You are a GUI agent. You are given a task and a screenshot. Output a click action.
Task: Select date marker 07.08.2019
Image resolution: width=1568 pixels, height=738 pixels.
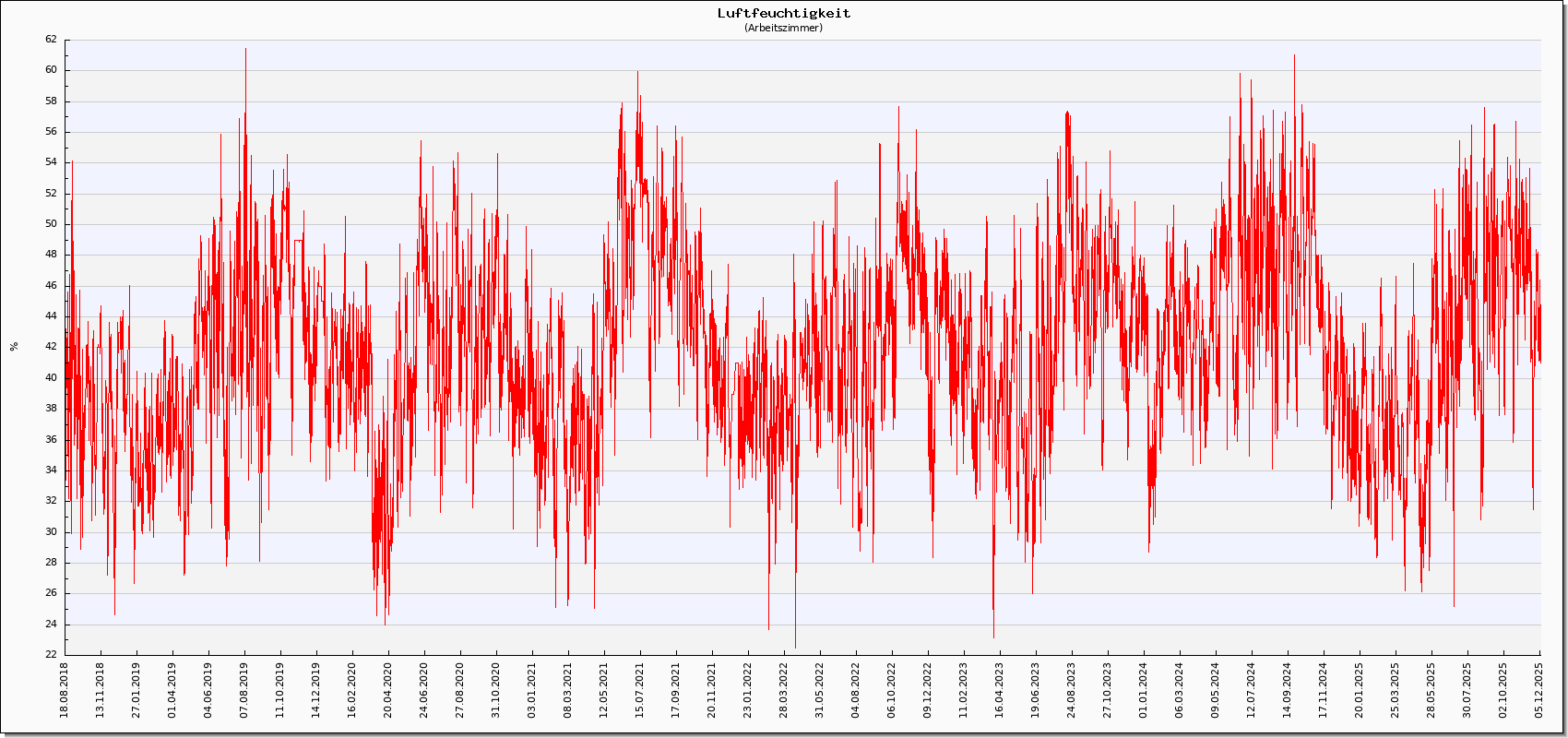[x=244, y=690]
